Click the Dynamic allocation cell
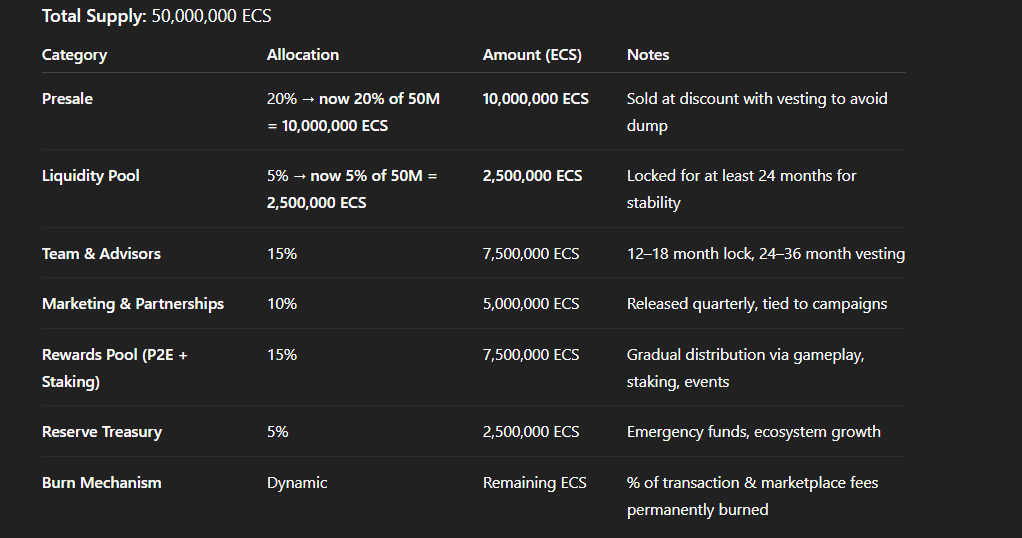This screenshot has height=538, width=1022. pyautogui.click(x=297, y=483)
